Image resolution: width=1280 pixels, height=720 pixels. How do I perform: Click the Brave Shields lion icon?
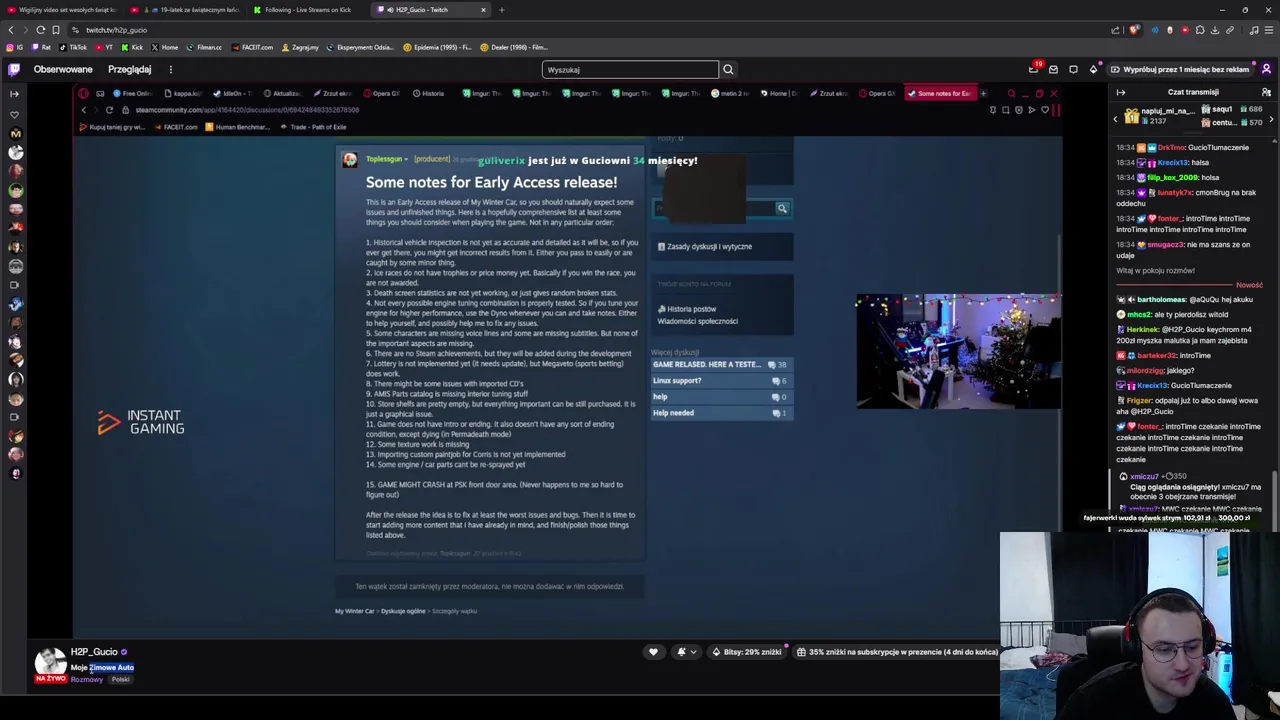tap(1134, 30)
